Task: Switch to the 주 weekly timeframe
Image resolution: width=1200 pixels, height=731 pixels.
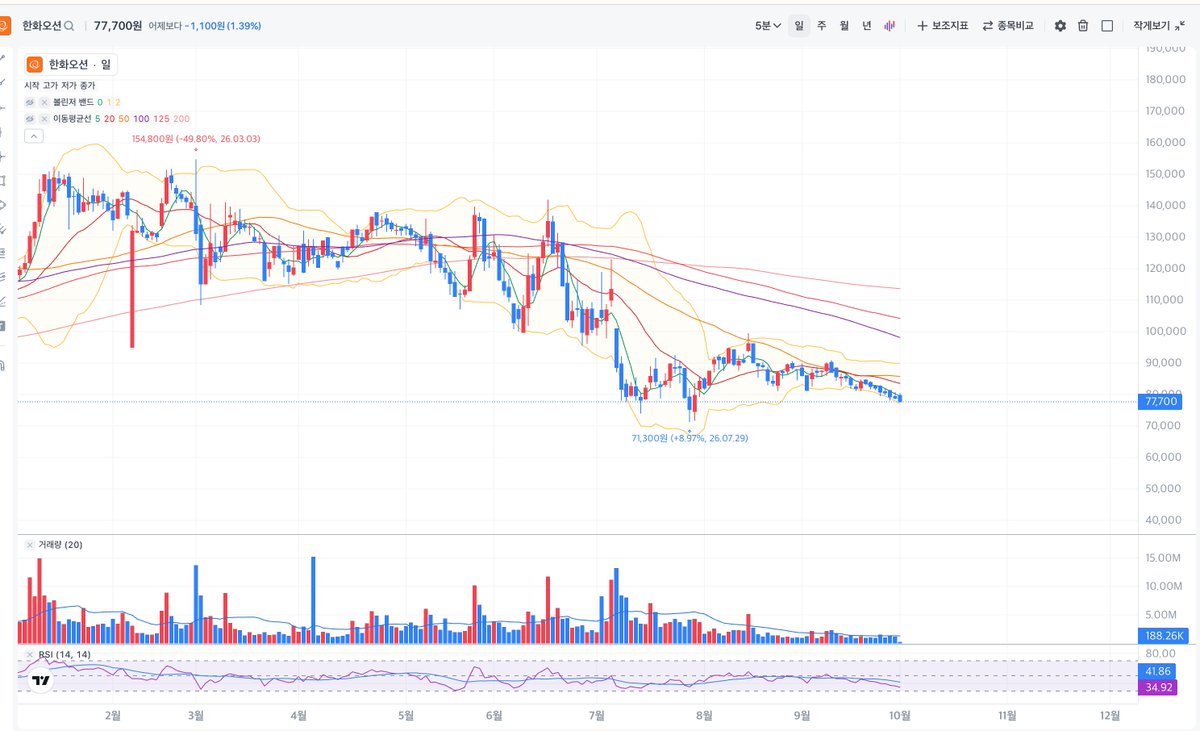Action: (821, 25)
